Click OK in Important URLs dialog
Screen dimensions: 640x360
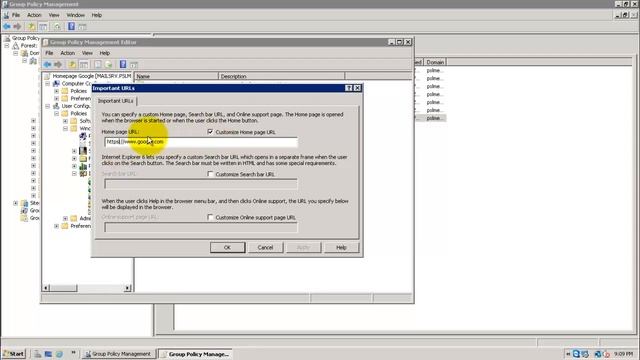[227, 247]
